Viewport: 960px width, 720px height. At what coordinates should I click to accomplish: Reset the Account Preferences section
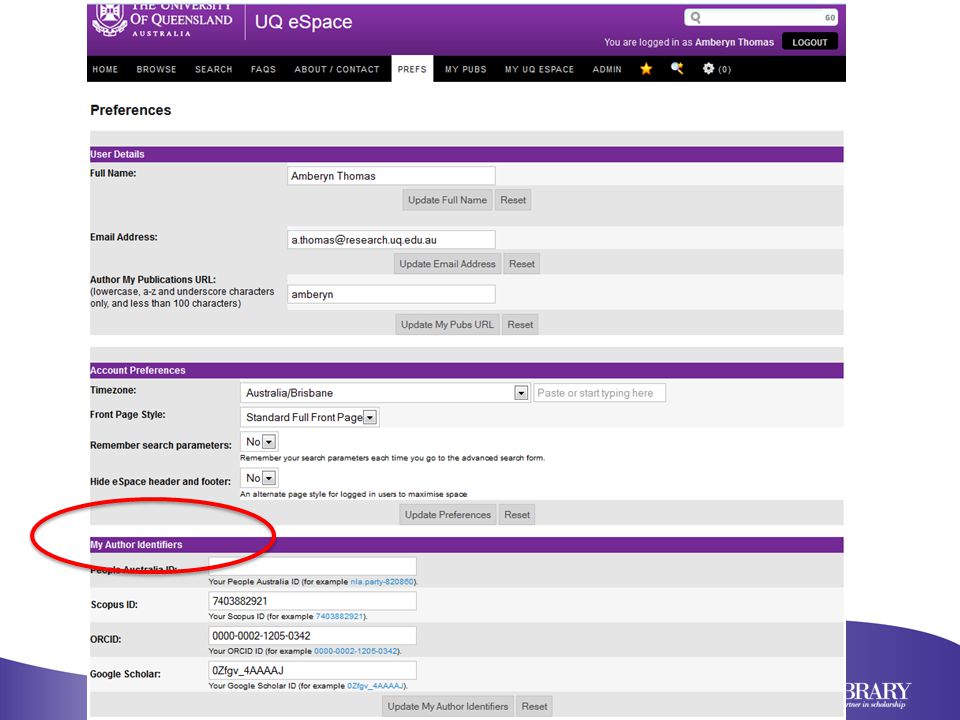pos(517,515)
